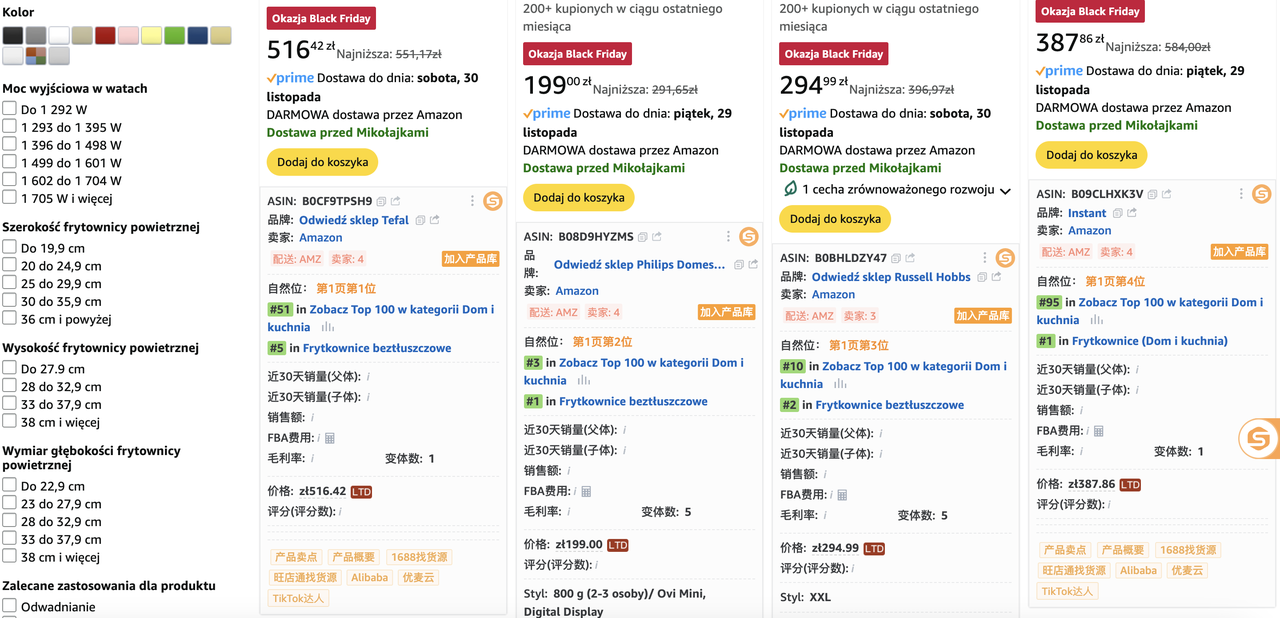Show the rank chart icon on the Philips card
The image size is (1280, 618).
coord(584,381)
